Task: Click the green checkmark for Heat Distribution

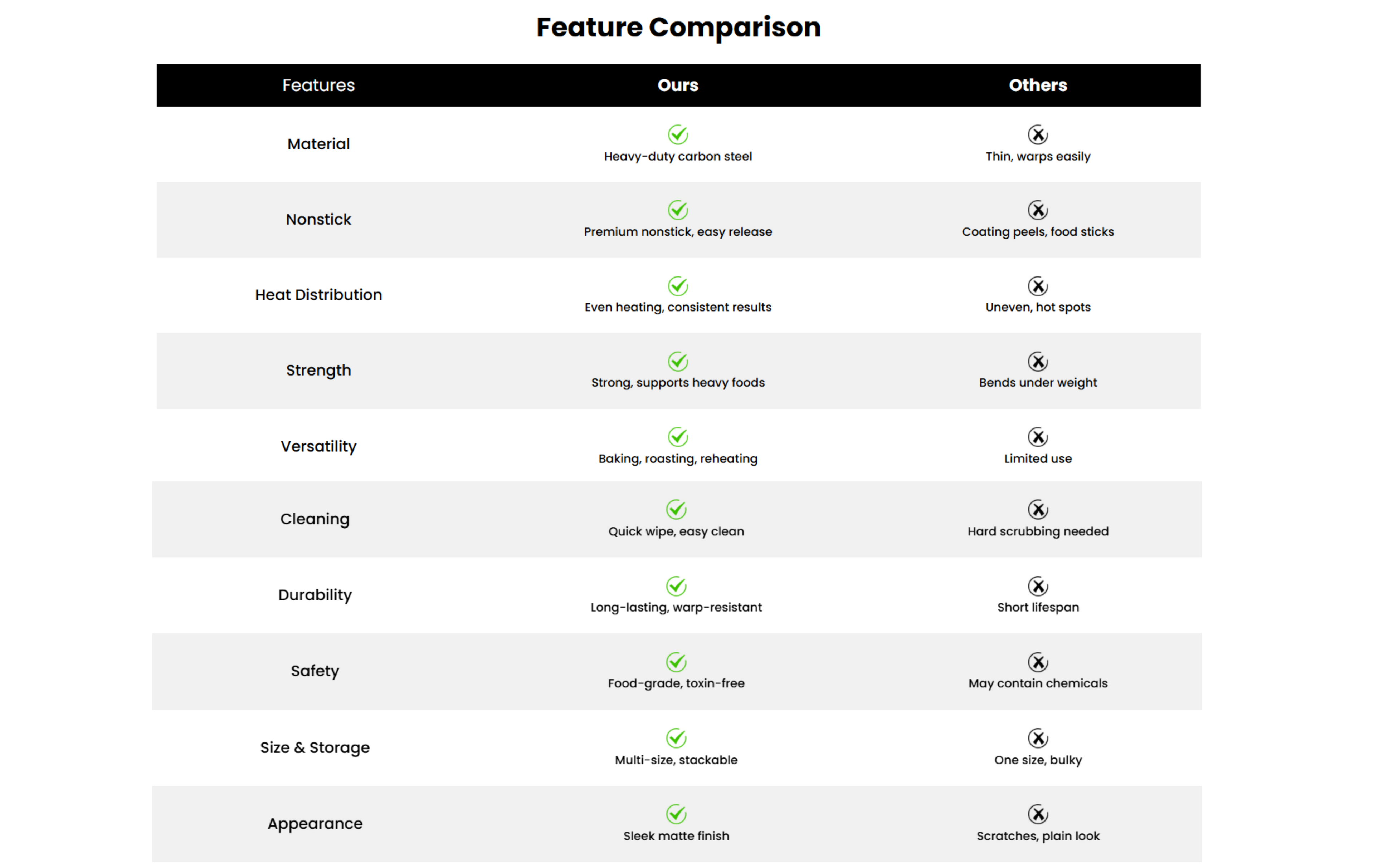Action: [678, 286]
